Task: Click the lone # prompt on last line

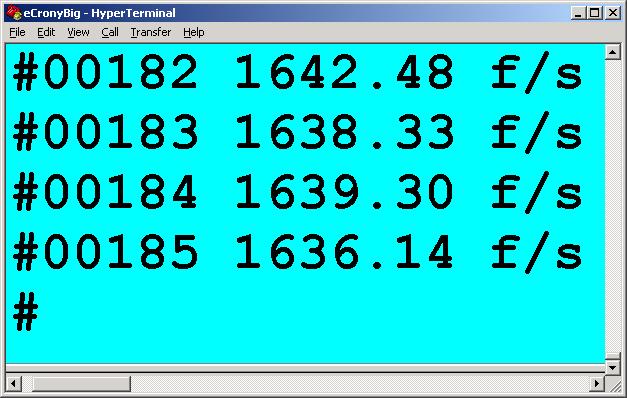Action: 26,312
